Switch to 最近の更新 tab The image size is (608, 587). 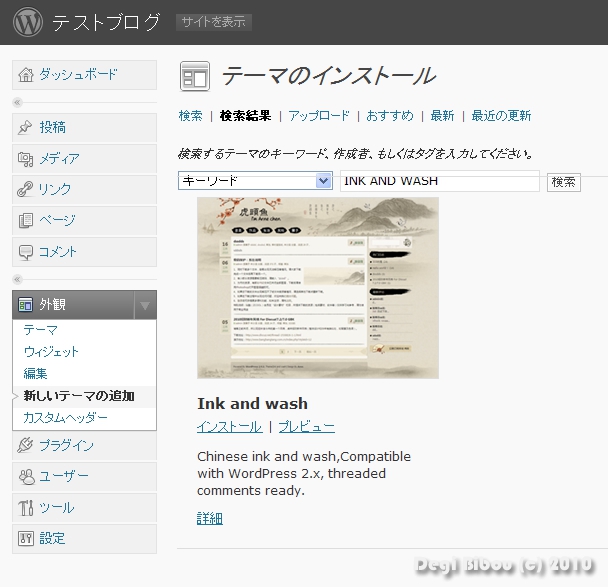[501, 116]
